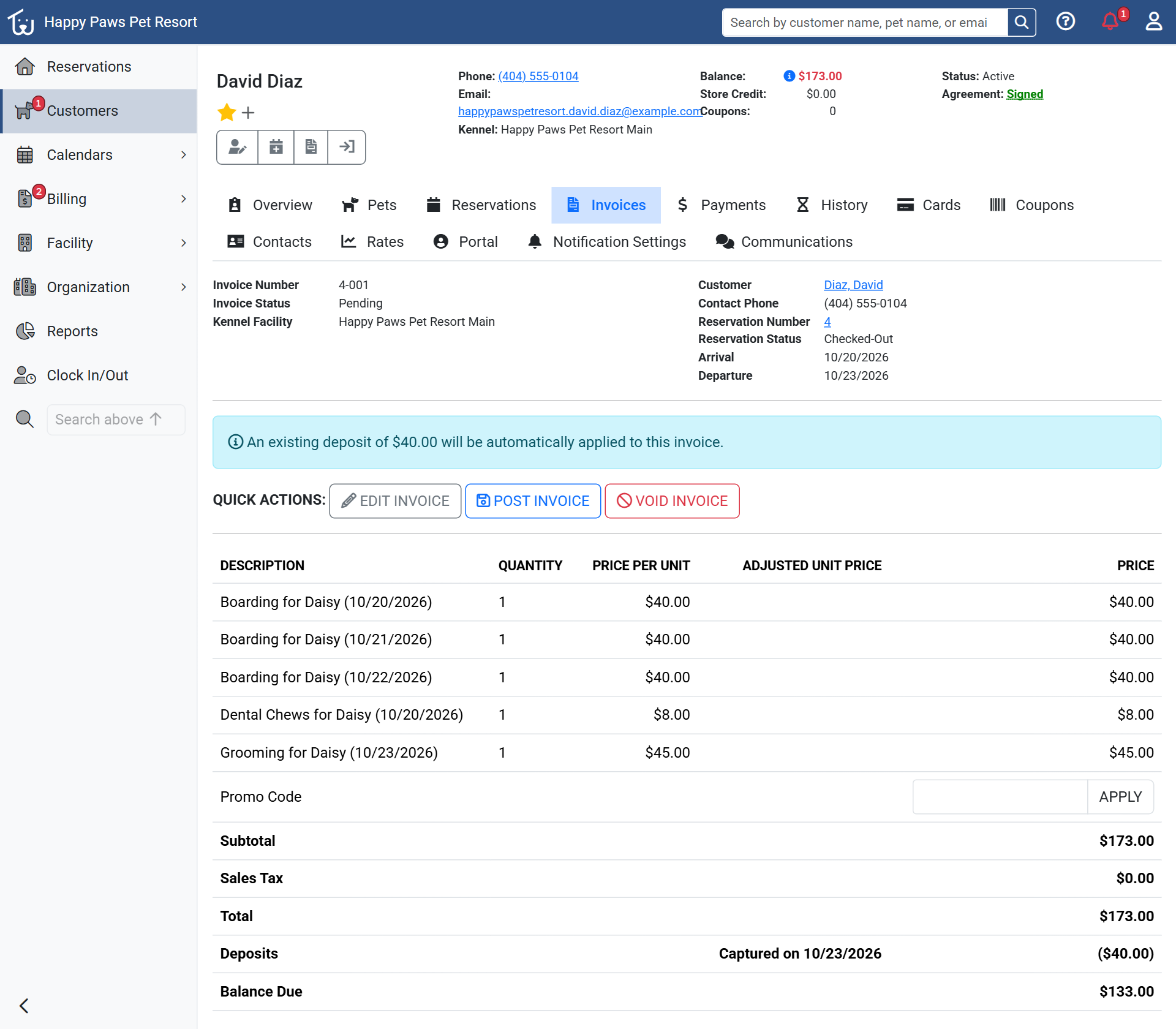Click the notification bell icon
This screenshot has height=1029, width=1176.
pyautogui.click(x=1110, y=22)
